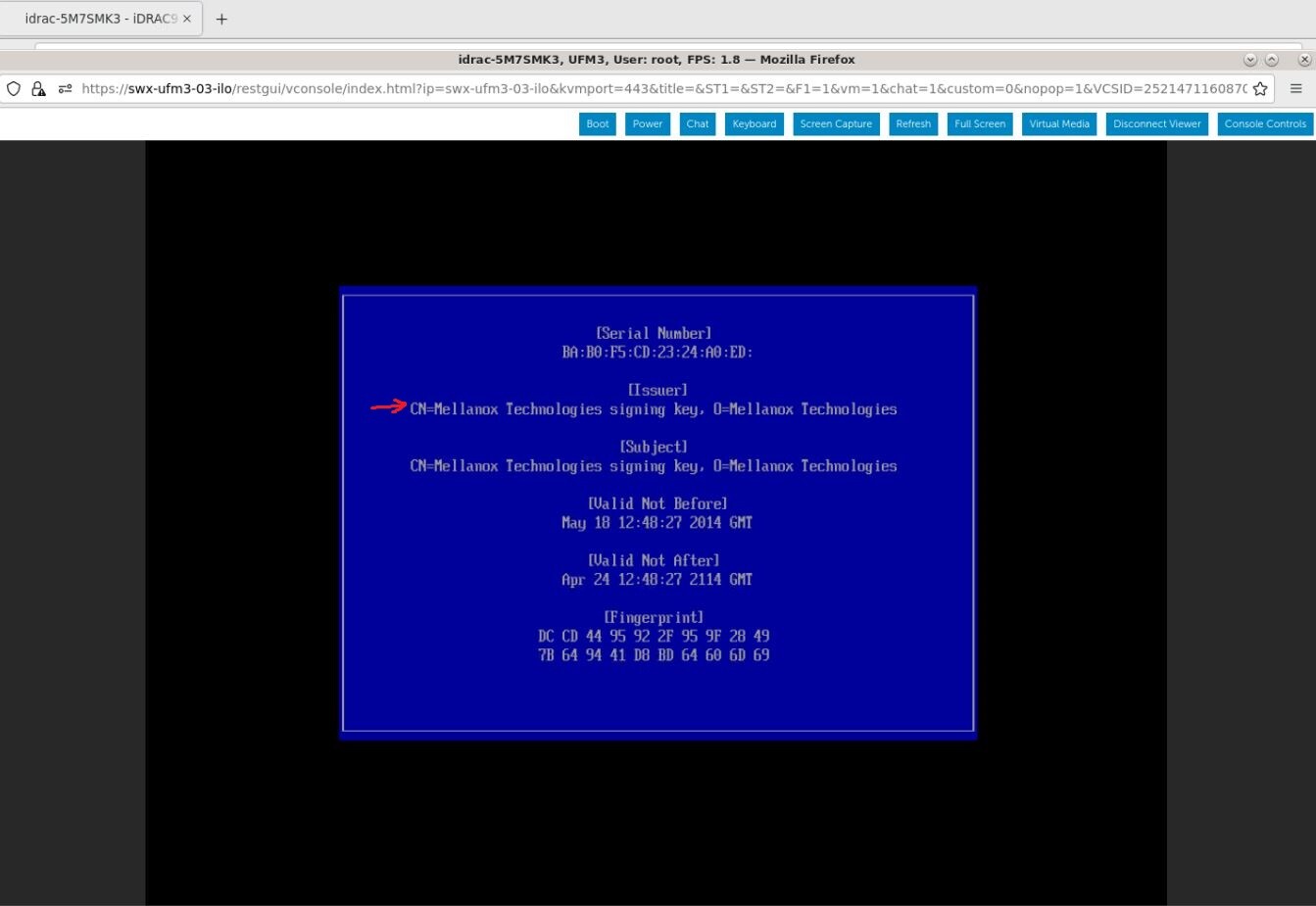Open the Firefox hamburger menu
The image size is (1316, 906).
point(1296,88)
